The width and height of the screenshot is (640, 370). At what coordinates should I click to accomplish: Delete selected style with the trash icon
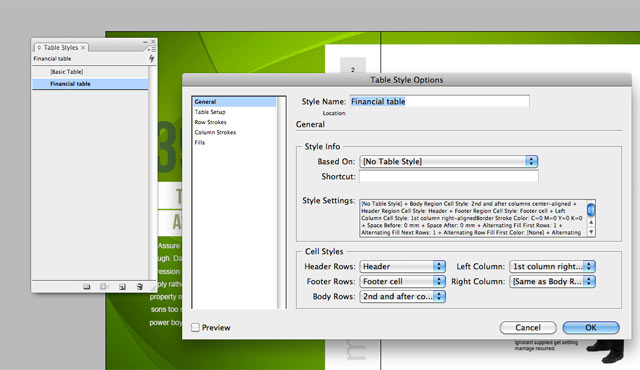click(x=140, y=286)
